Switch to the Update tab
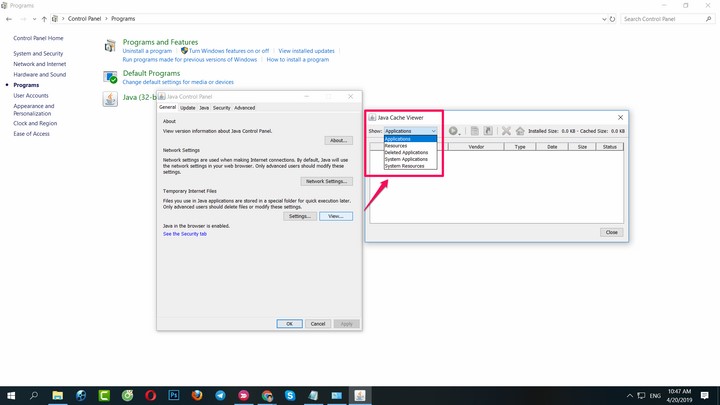 coord(187,108)
